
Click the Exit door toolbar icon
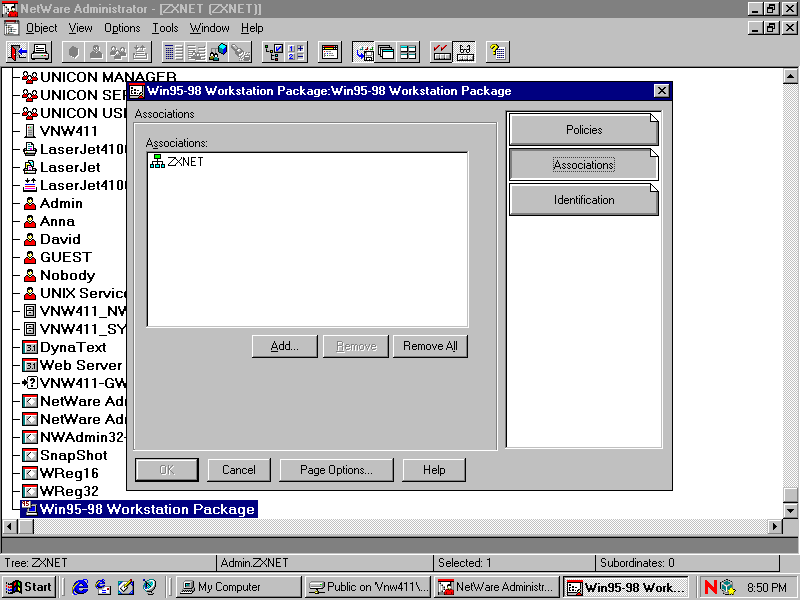click(x=17, y=52)
